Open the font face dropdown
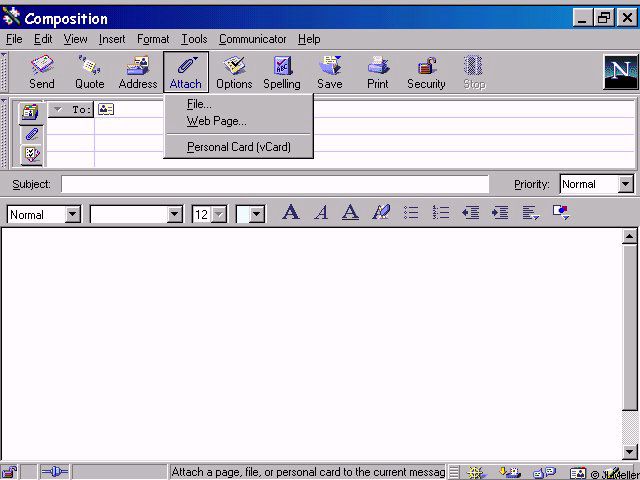The image size is (640, 480). 175,214
